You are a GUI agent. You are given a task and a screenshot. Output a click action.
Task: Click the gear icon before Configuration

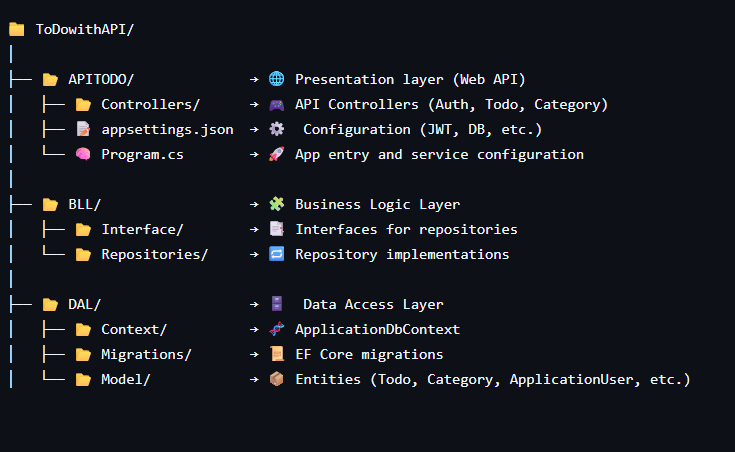(x=277, y=129)
